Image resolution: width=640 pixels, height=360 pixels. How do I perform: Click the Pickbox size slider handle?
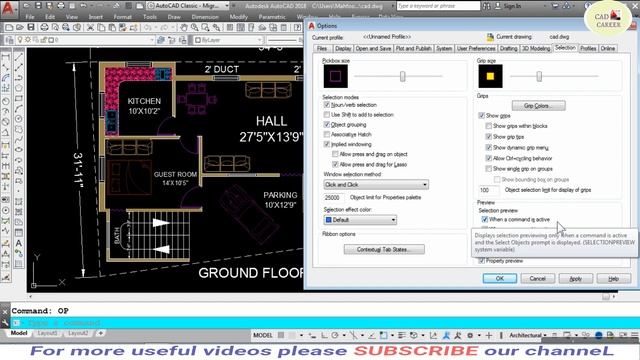pyautogui.click(x=402, y=76)
